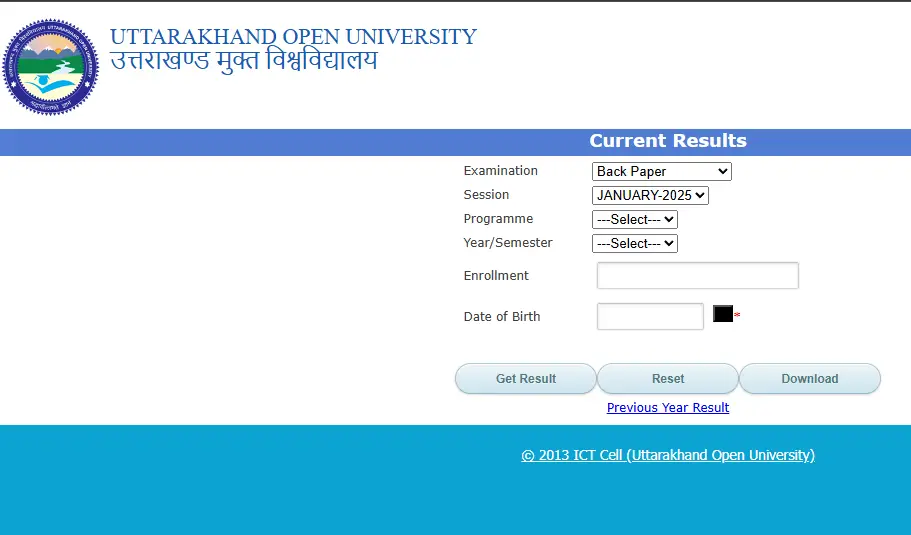Click the Uttarakhand Open University logo emblem
911x535 pixels.
tap(51, 67)
